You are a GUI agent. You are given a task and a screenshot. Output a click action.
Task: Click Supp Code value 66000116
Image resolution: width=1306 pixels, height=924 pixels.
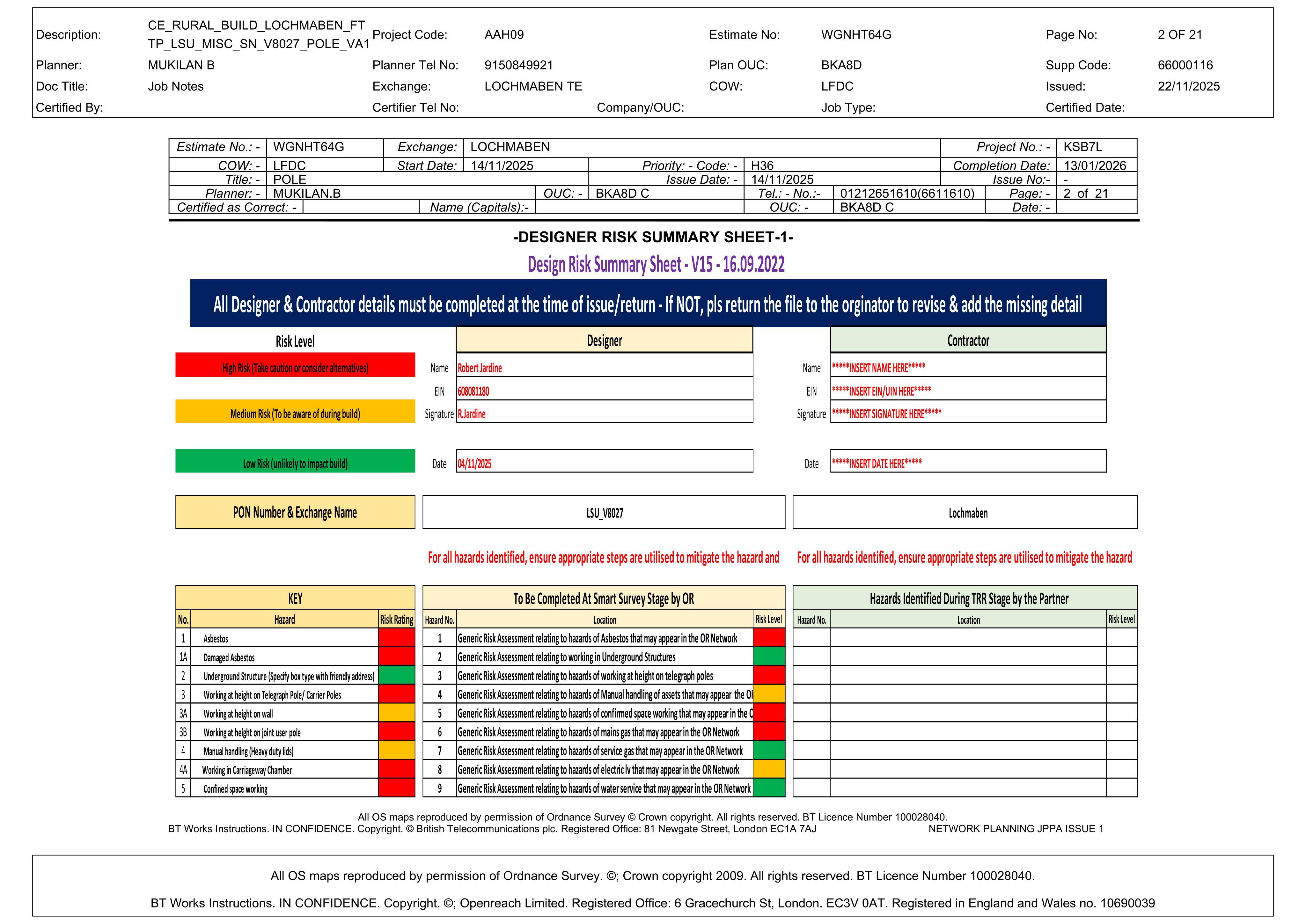(x=1185, y=65)
